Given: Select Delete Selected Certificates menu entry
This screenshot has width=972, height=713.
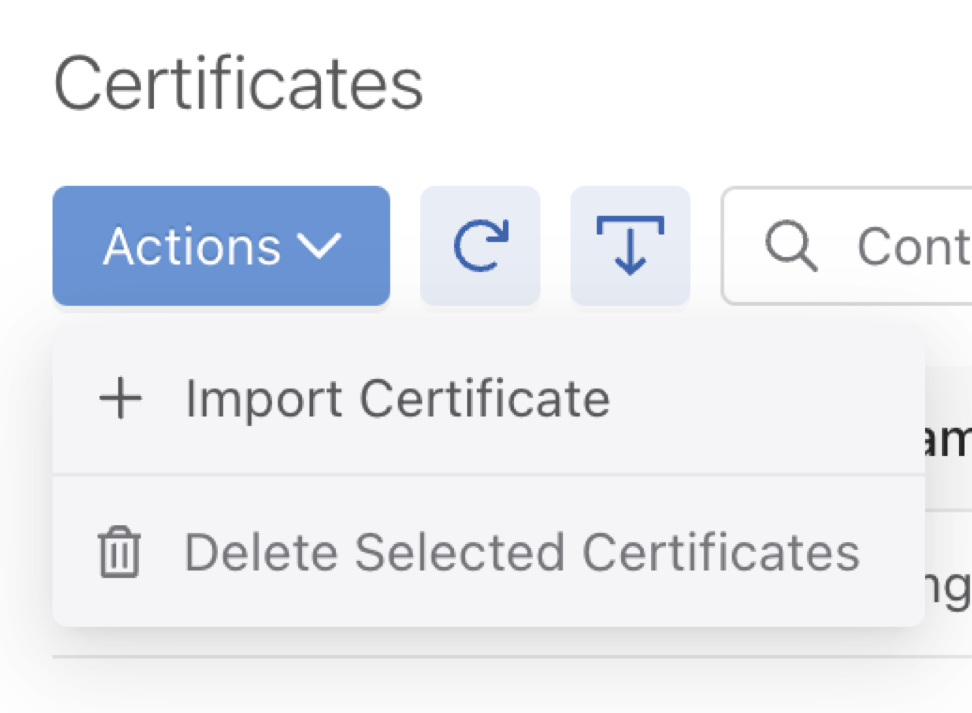Looking at the screenshot, I should coord(520,553).
